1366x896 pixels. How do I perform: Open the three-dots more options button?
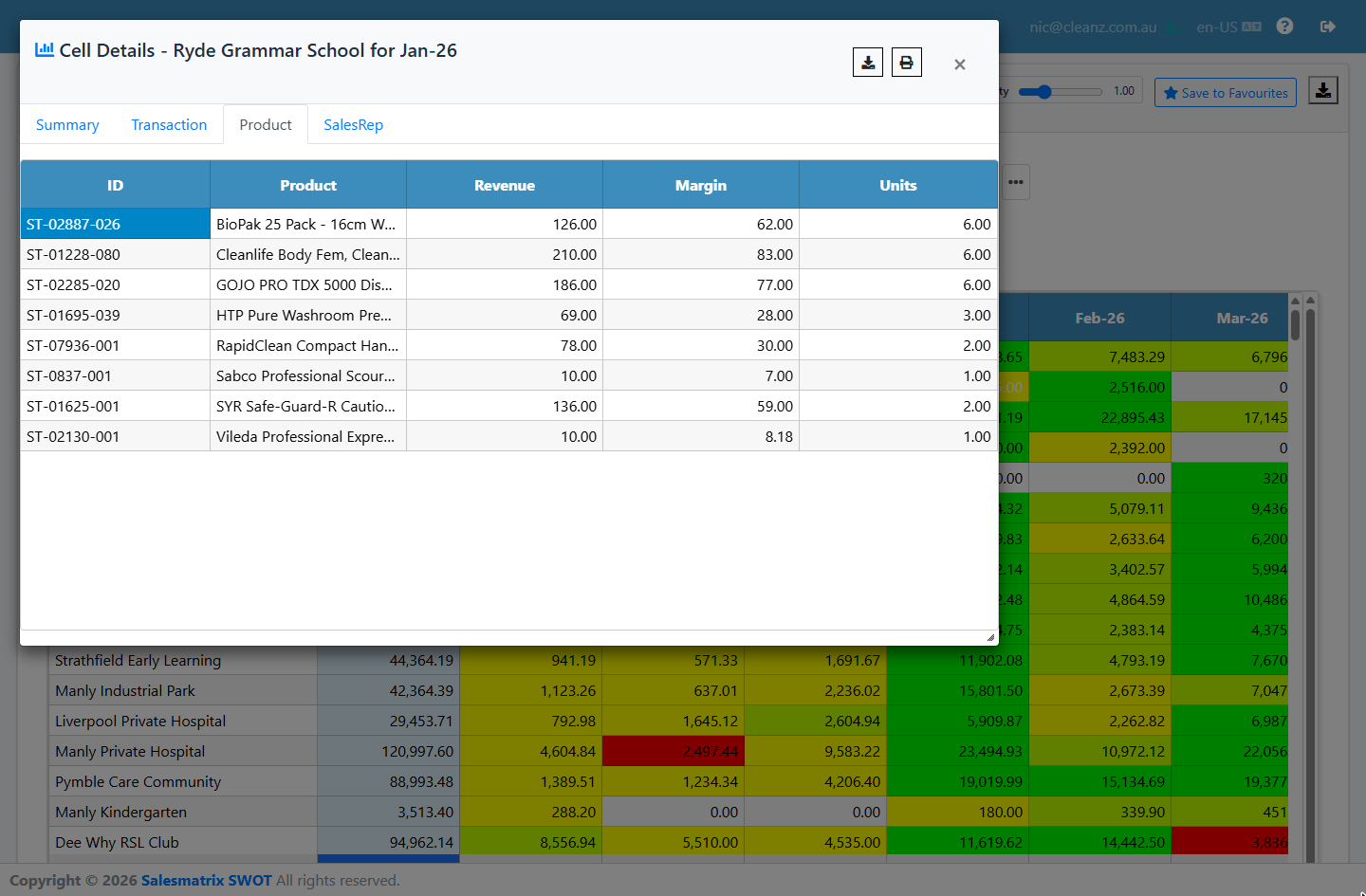1016,182
